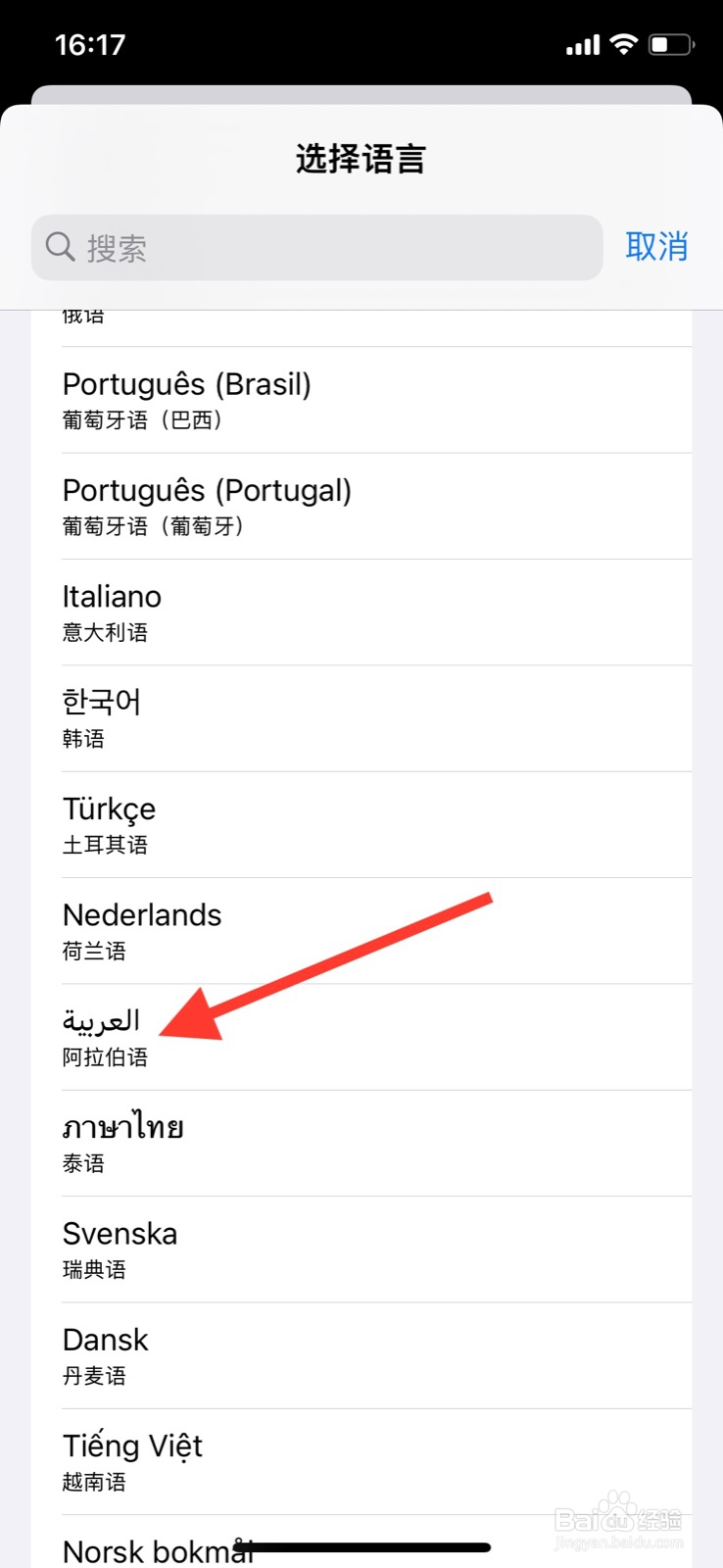This screenshot has height=1568, width=723.
Task: Choose Português (Portugal) from list
Action: click(x=361, y=506)
